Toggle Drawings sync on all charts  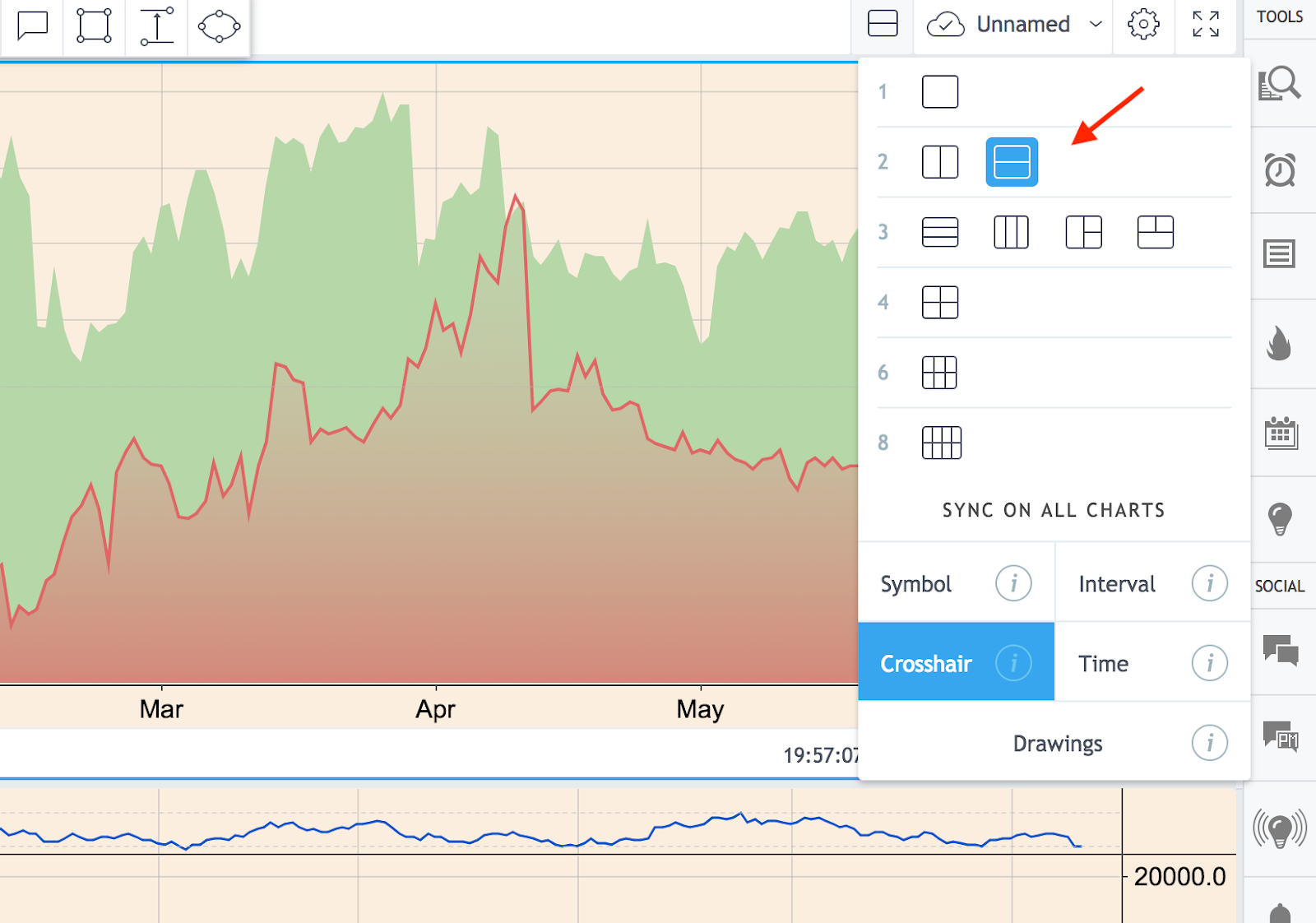tap(1057, 743)
